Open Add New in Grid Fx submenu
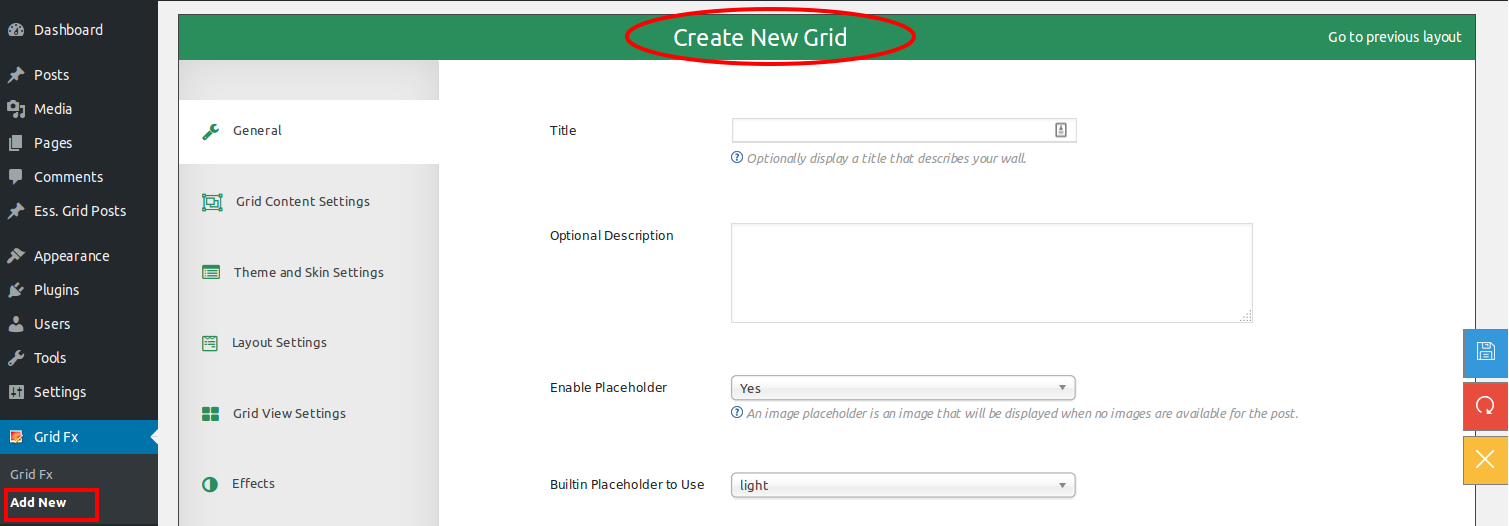Image resolution: width=1509 pixels, height=526 pixels. [x=38, y=503]
